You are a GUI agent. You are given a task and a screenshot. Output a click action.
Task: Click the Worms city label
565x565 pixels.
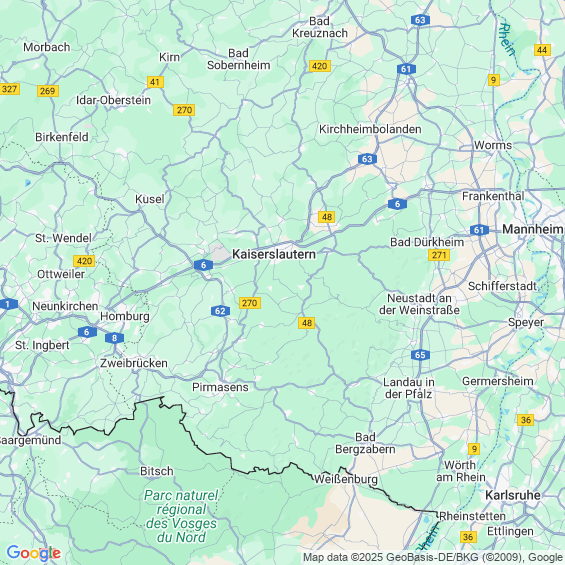click(x=493, y=145)
